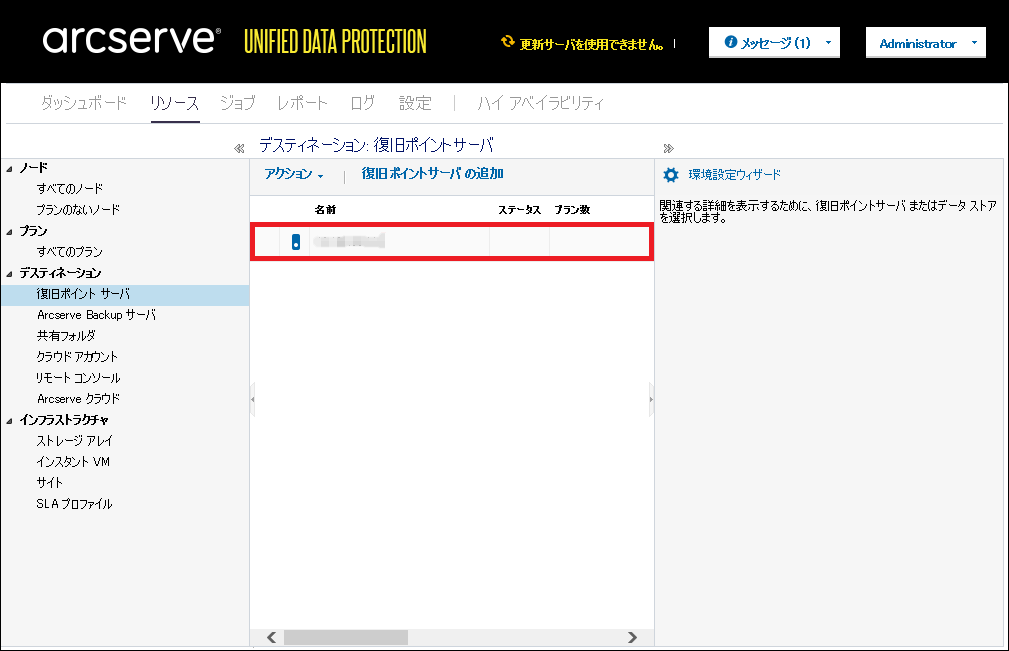Switch to the リソース tab
Image resolution: width=1009 pixels, height=651 pixels.
(175, 103)
